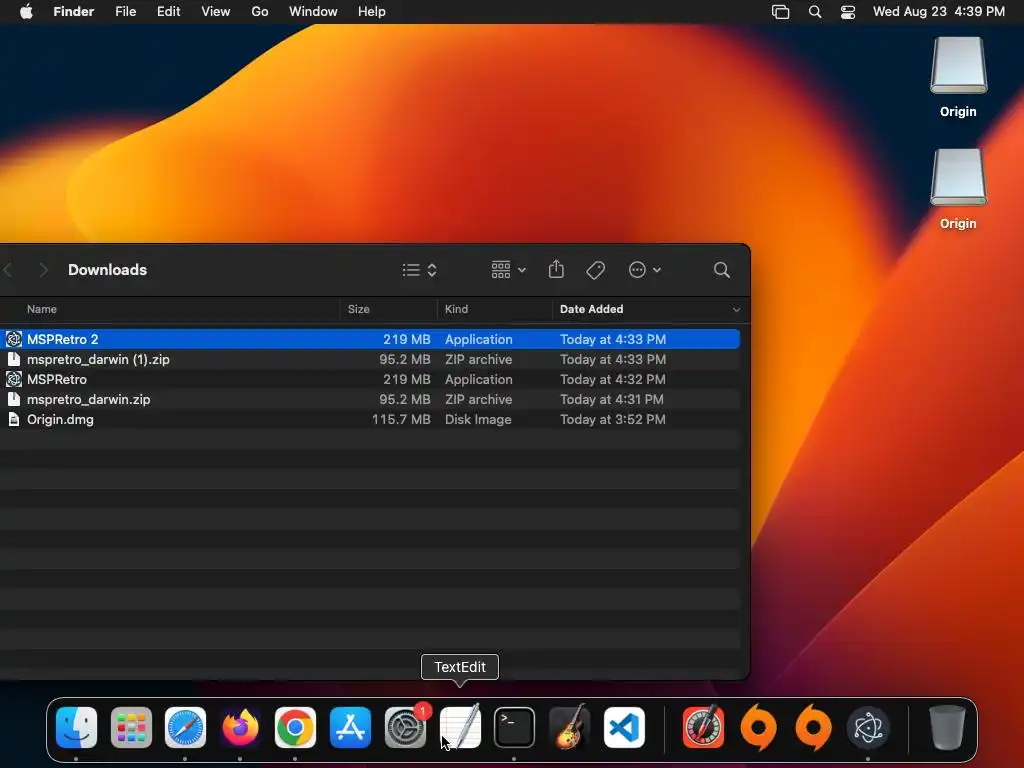Image resolution: width=1024 pixels, height=768 pixels.
Task: Launch TextEdit from the Dock
Action: tap(460, 728)
